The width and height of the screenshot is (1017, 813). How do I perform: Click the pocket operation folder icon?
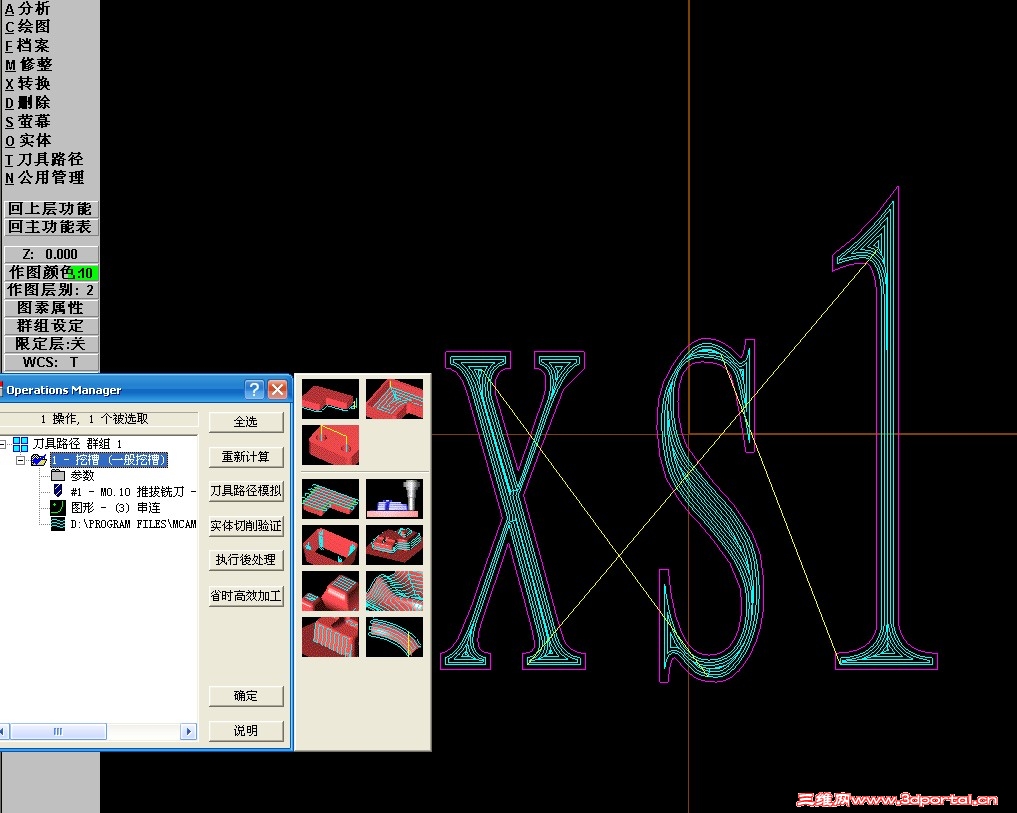point(38,460)
